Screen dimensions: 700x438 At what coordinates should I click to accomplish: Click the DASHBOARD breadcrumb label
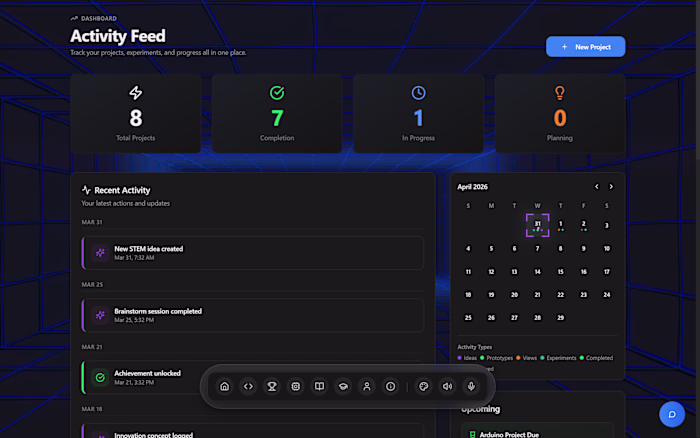[x=99, y=18]
